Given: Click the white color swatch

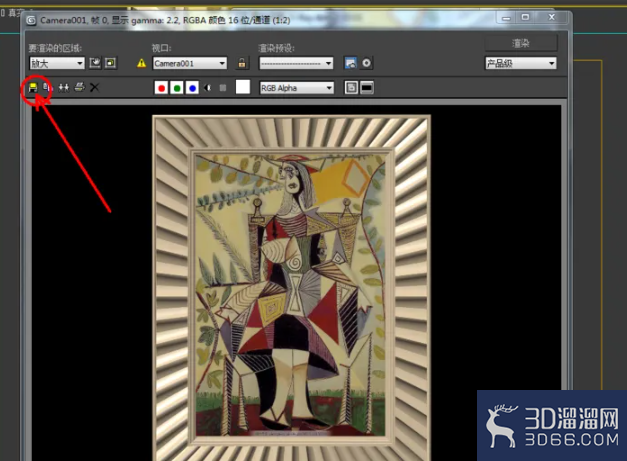Looking at the screenshot, I should click(243, 87).
